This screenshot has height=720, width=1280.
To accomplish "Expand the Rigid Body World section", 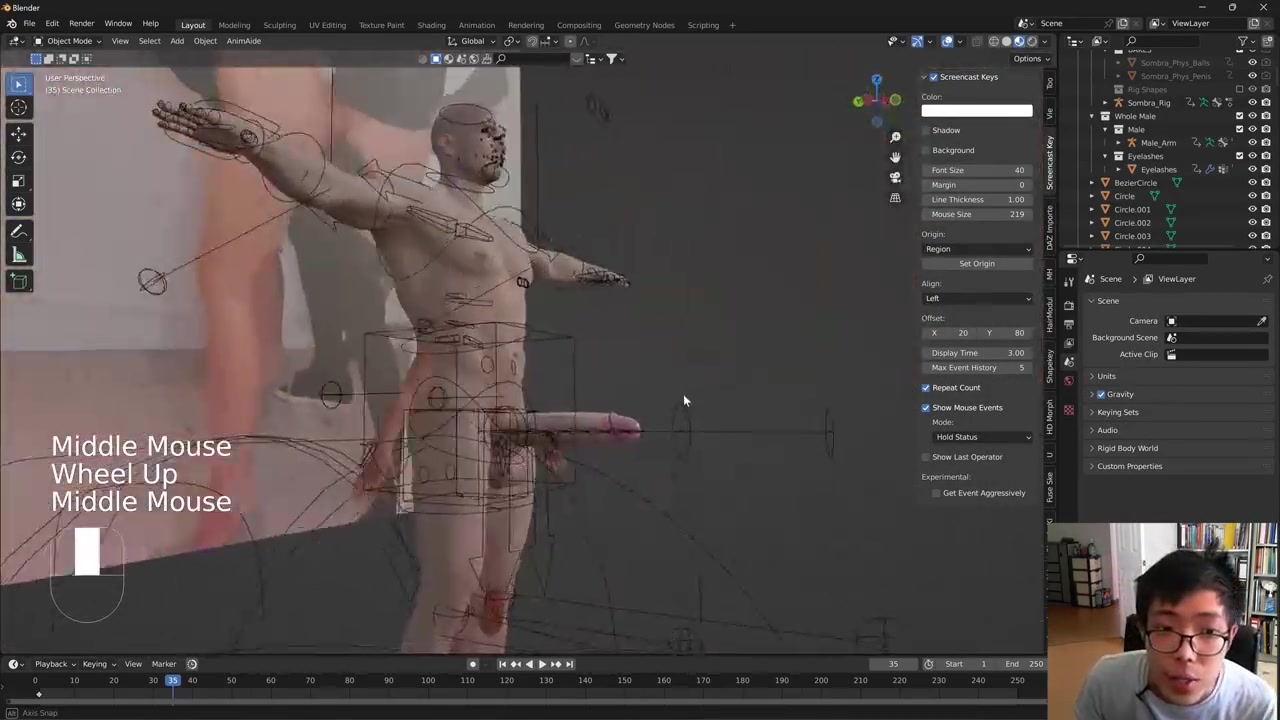I will (1127, 448).
